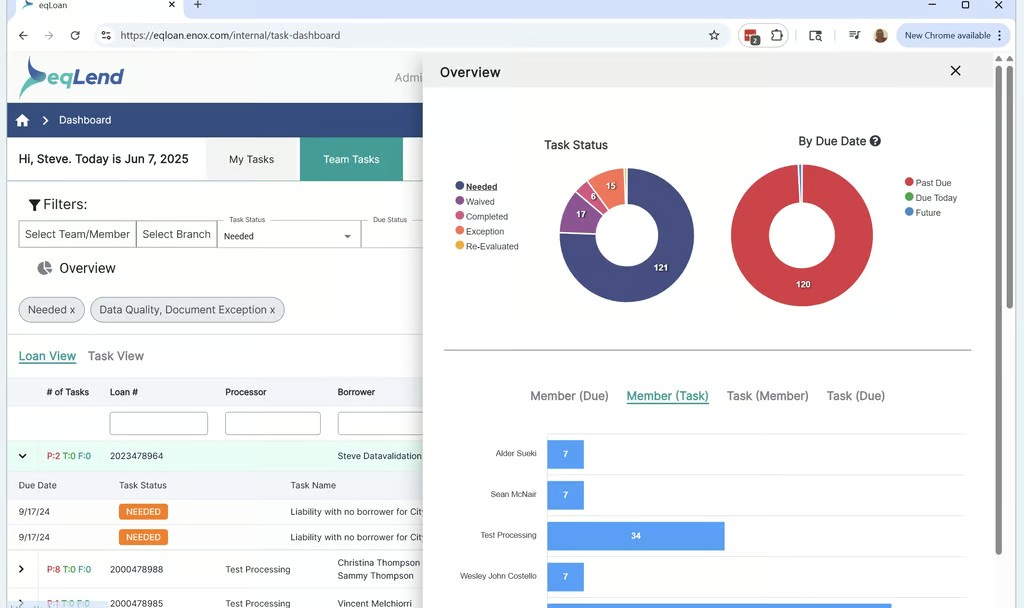The image size is (1024, 608).
Task: Click the browser address bar URL
Action: (230, 35)
